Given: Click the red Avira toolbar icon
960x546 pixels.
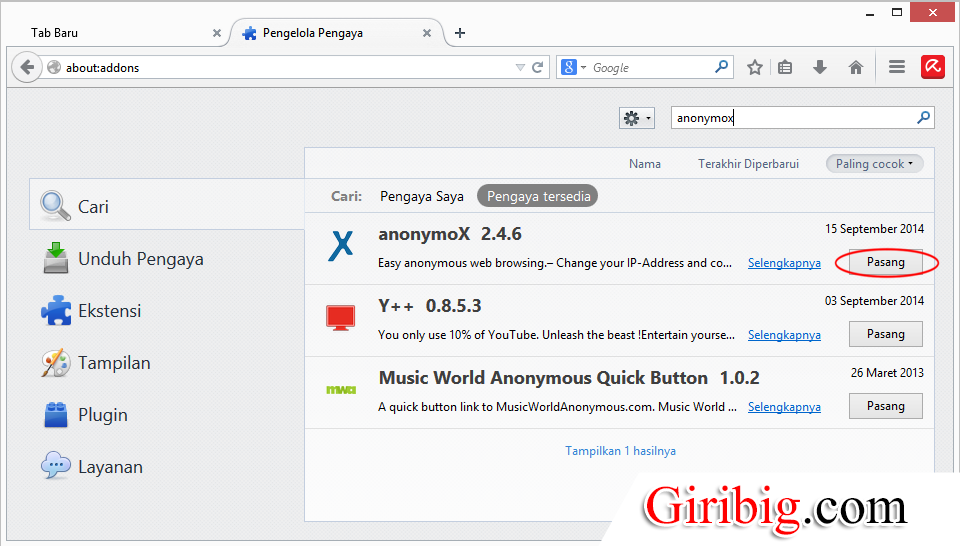Looking at the screenshot, I should [x=932, y=67].
